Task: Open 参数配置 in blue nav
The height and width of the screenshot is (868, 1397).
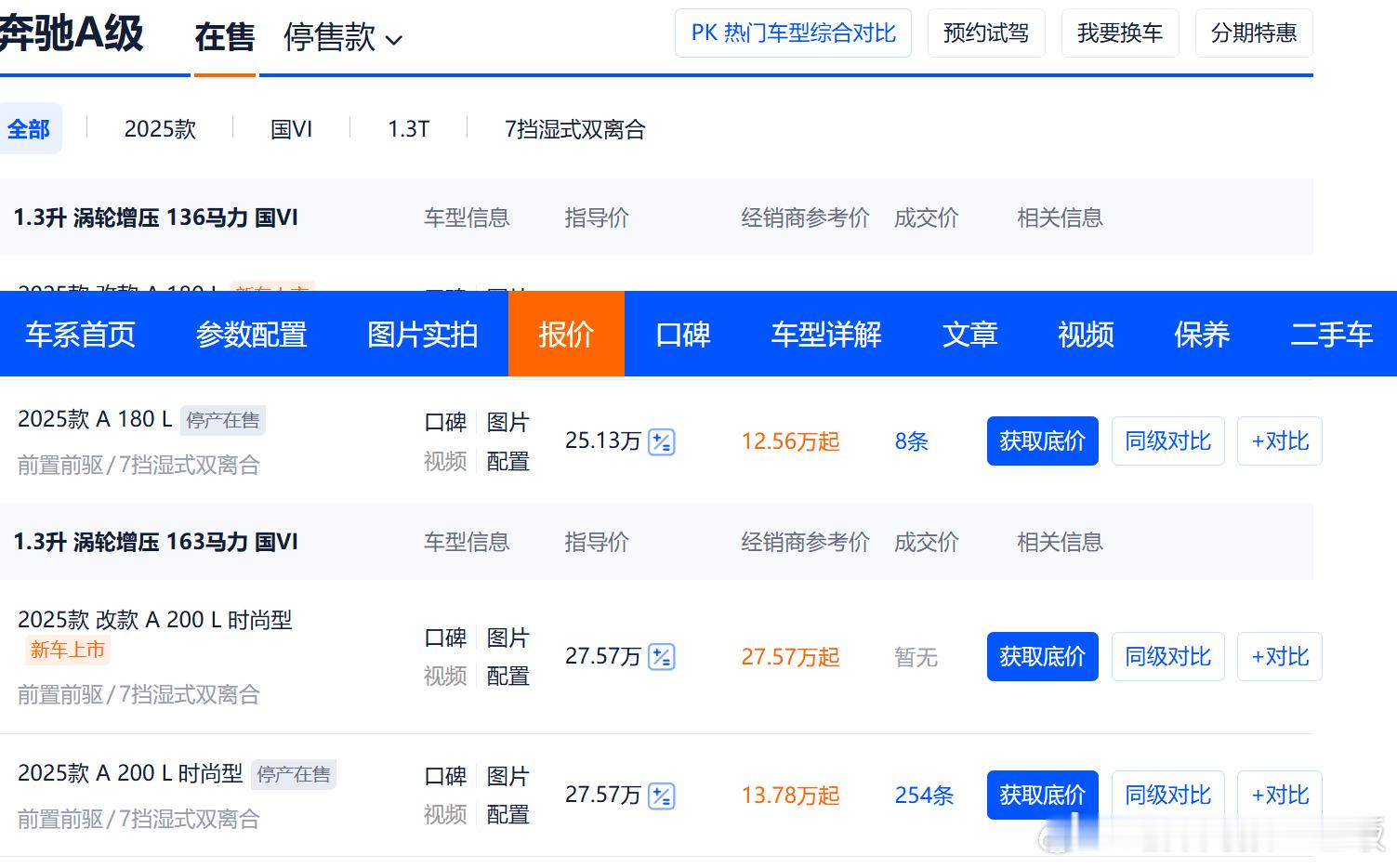Action: pos(252,335)
